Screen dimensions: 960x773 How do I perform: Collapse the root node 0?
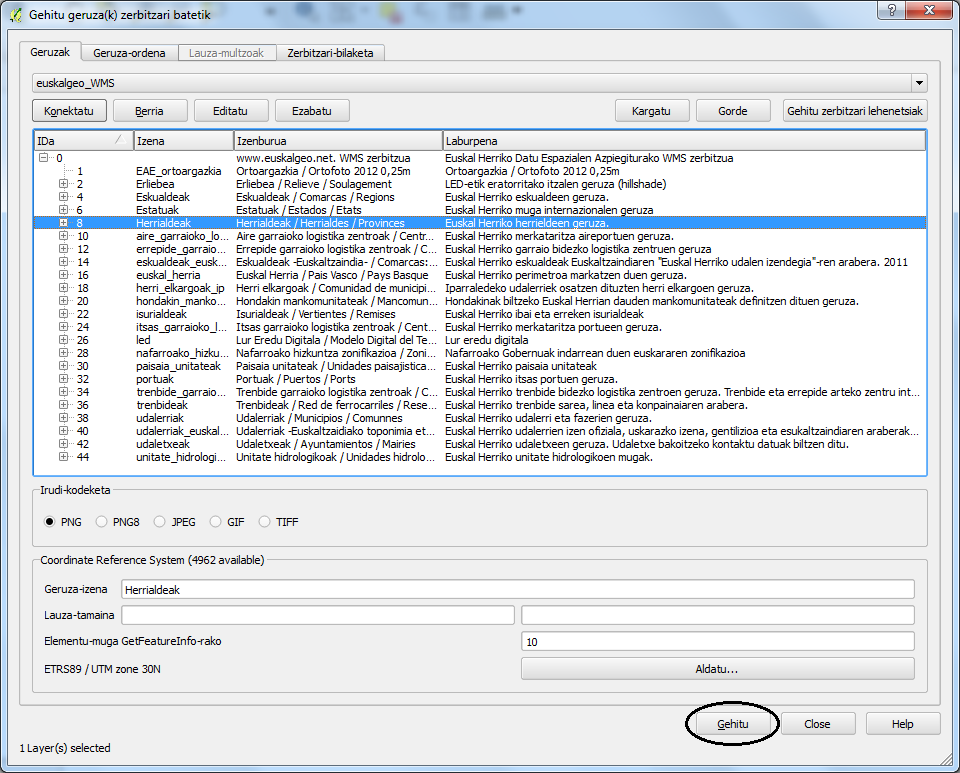pos(43,158)
